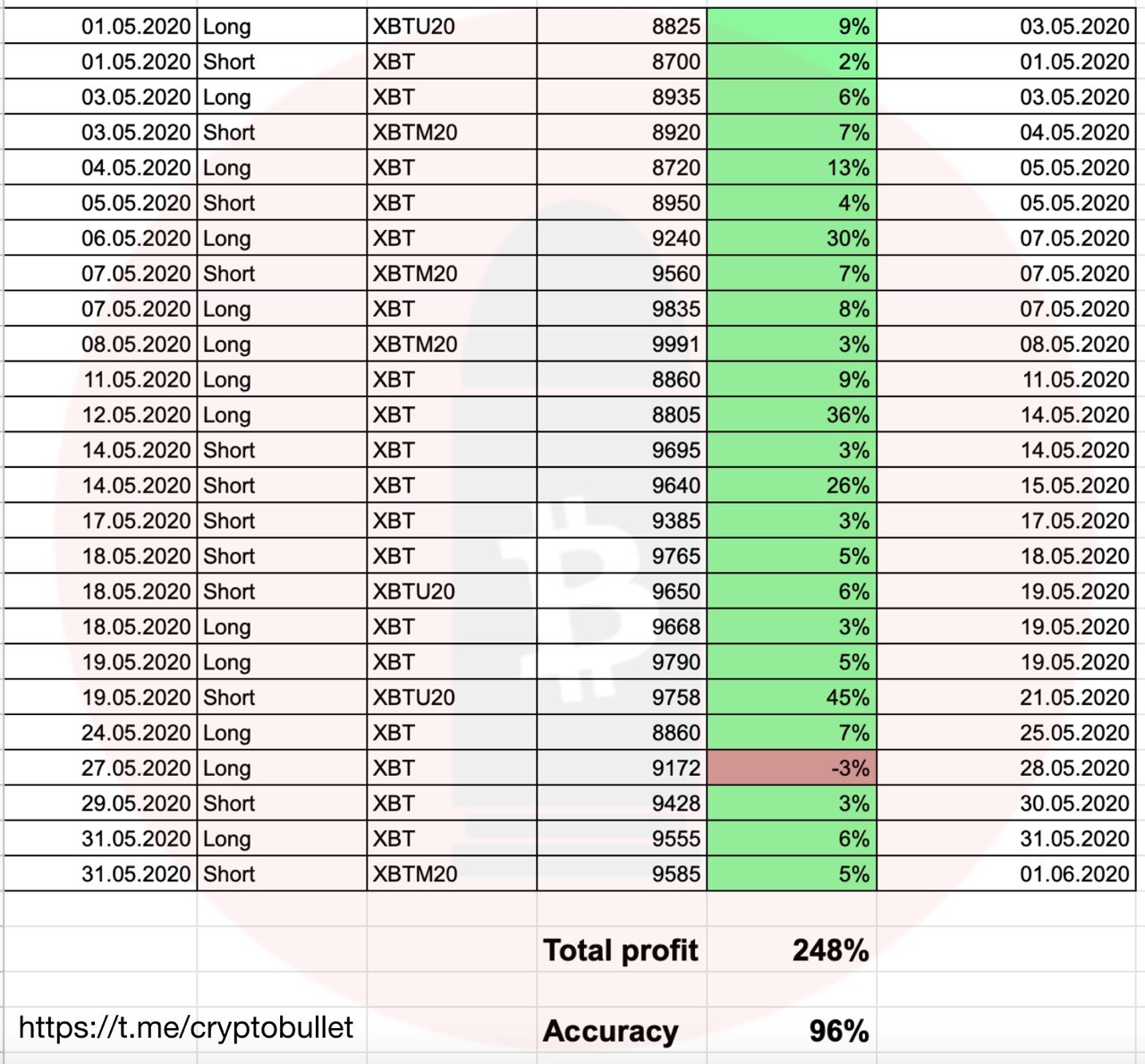The image size is (1145, 1064).
Task: Click the close date 21.05.2020 cell
Action: coord(1006,697)
